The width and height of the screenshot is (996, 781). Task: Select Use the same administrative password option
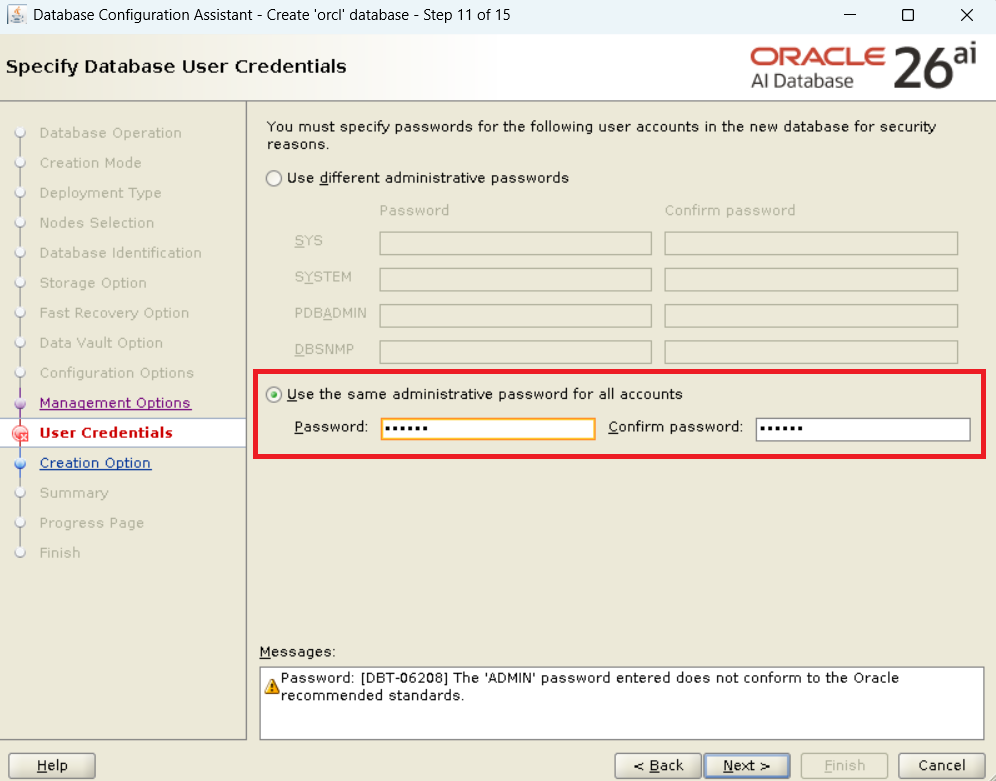tap(274, 394)
